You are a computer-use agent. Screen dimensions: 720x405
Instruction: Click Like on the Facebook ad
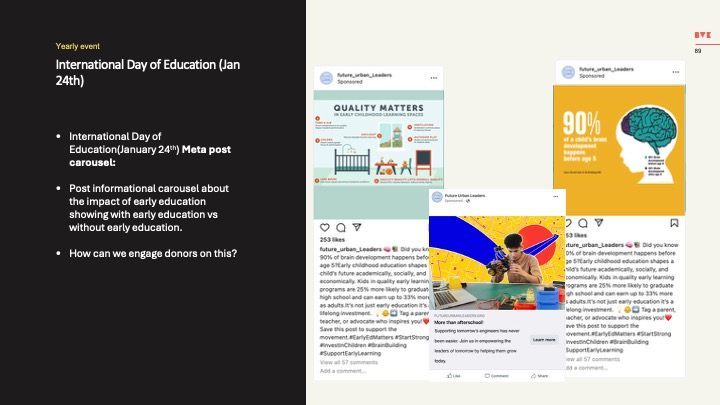click(x=454, y=376)
